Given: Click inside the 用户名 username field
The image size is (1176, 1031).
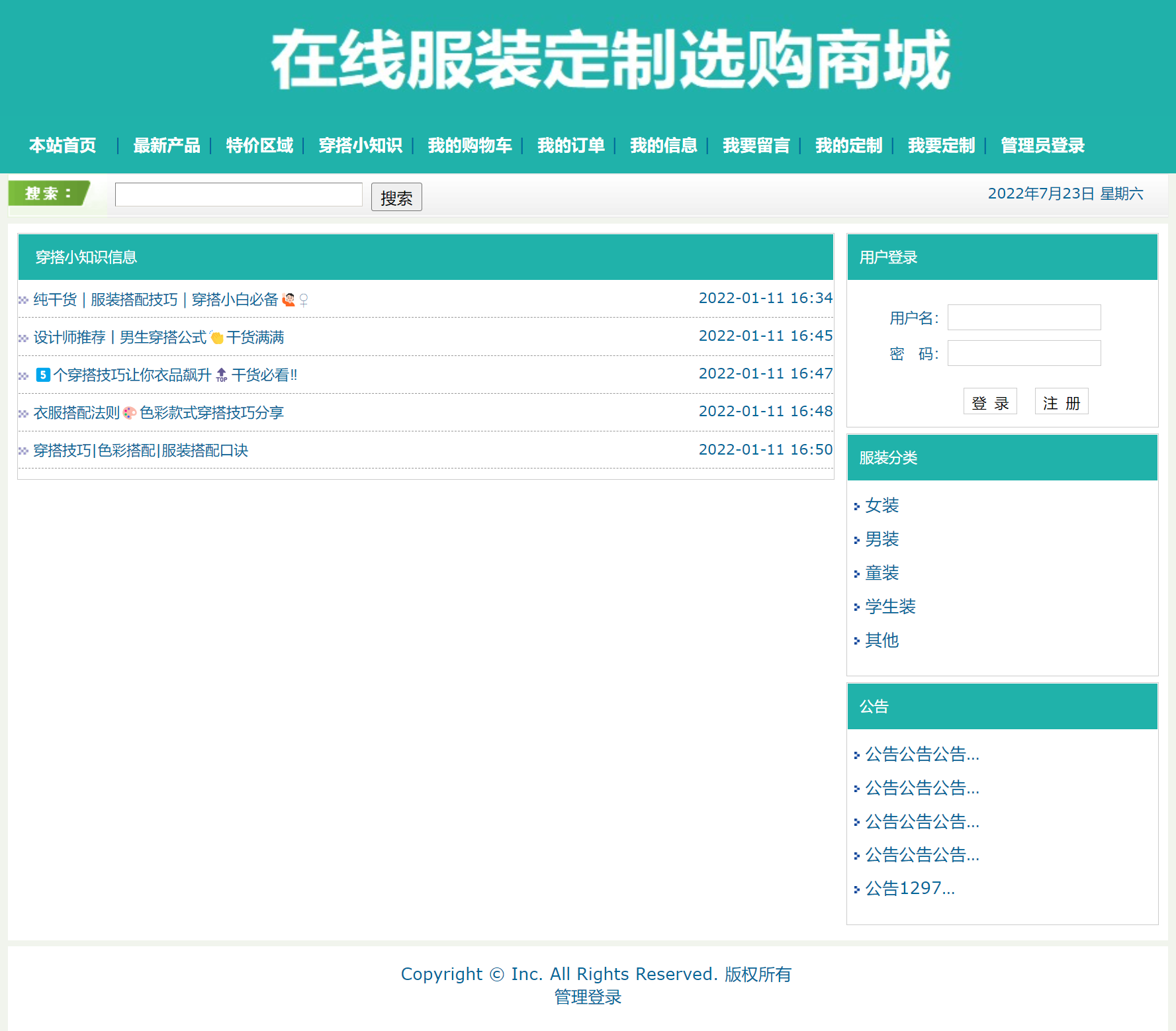Looking at the screenshot, I should (x=1024, y=318).
